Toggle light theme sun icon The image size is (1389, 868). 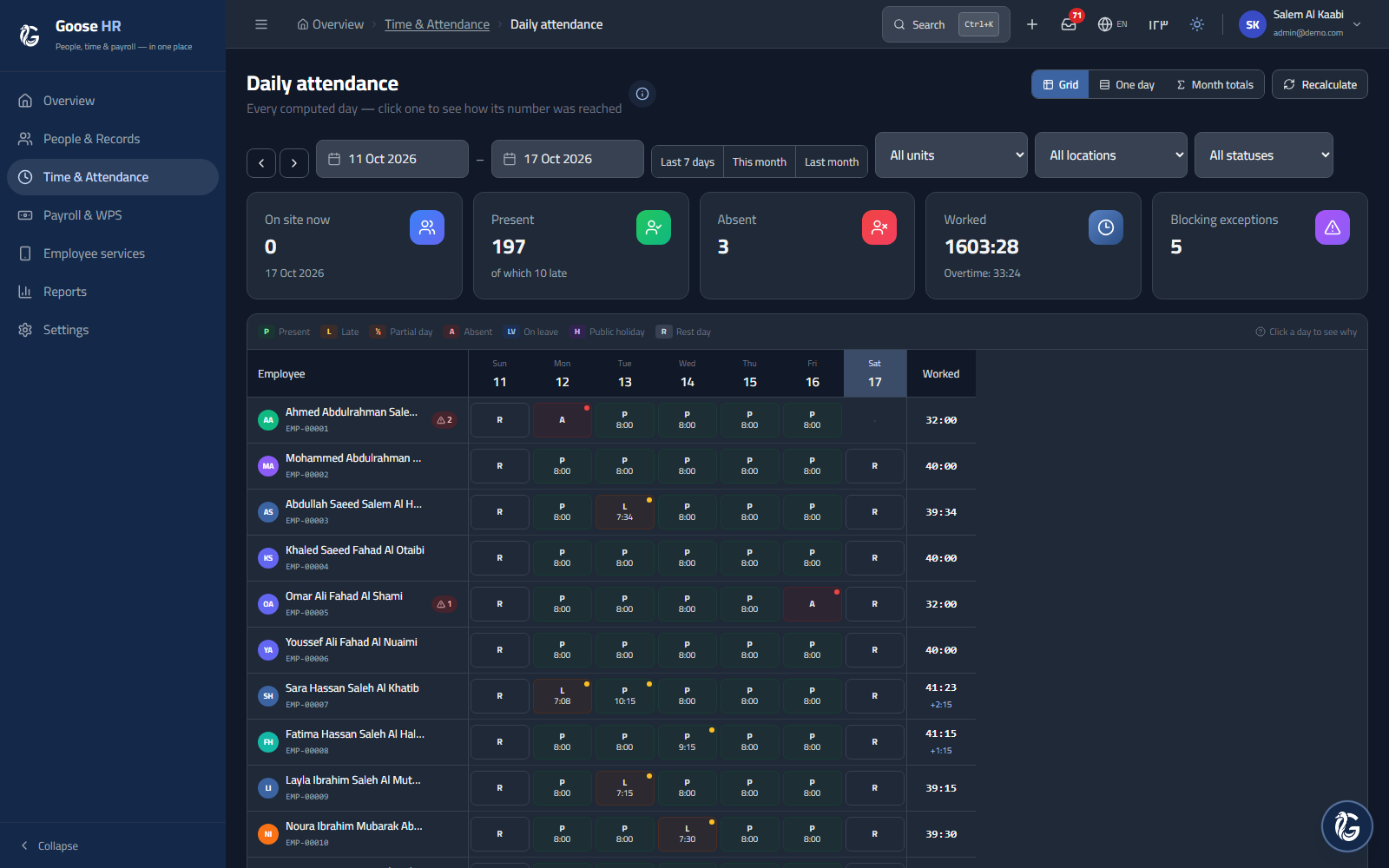tap(1197, 24)
